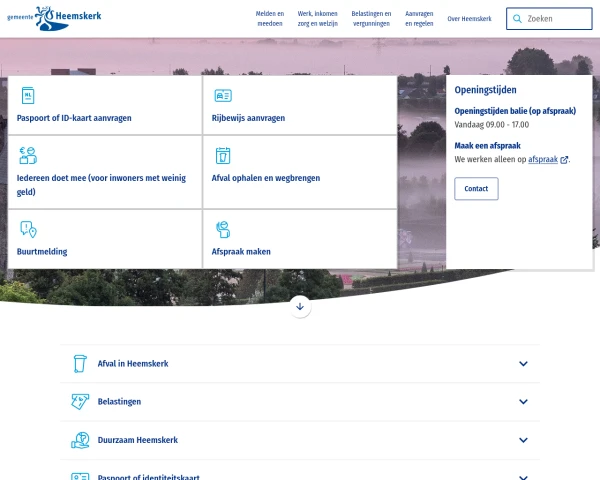
Task: Click the afspraak hyperlink in Openingstijden
Action: [x=543, y=159]
